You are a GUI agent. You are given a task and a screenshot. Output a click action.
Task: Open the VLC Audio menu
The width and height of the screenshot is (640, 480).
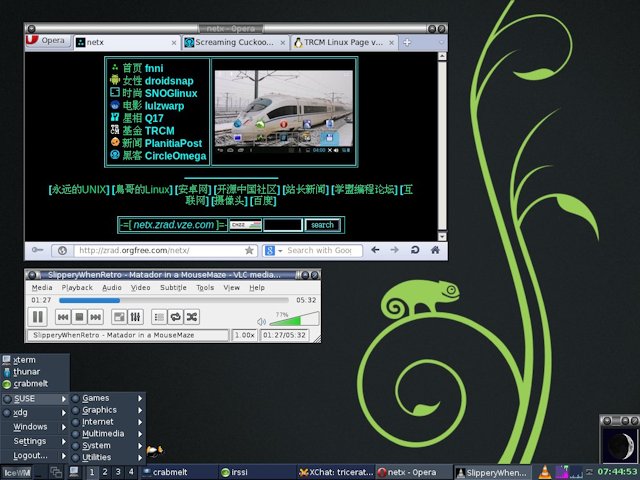point(112,287)
